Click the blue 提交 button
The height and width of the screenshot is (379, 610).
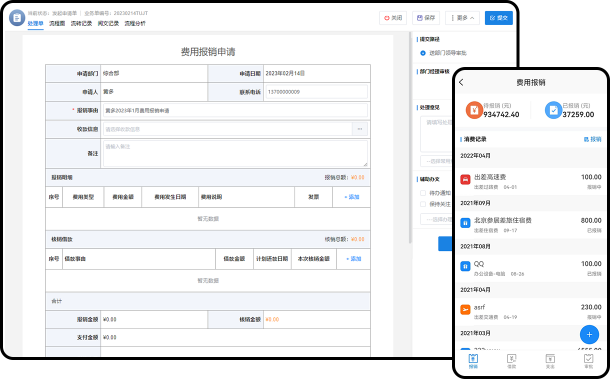(499, 18)
